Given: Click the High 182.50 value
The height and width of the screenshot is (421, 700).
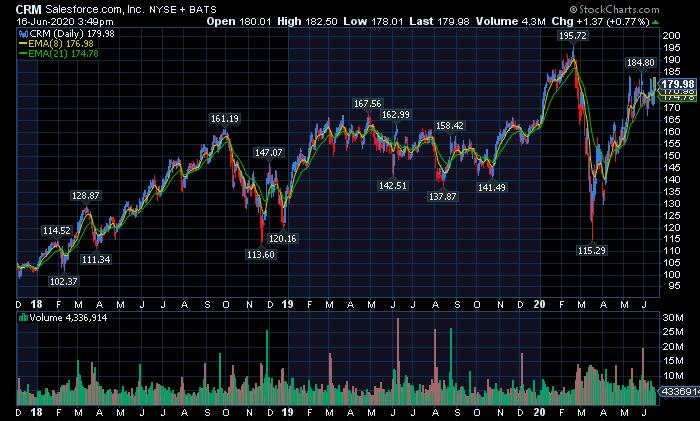Looking at the screenshot, I should 307,21.
